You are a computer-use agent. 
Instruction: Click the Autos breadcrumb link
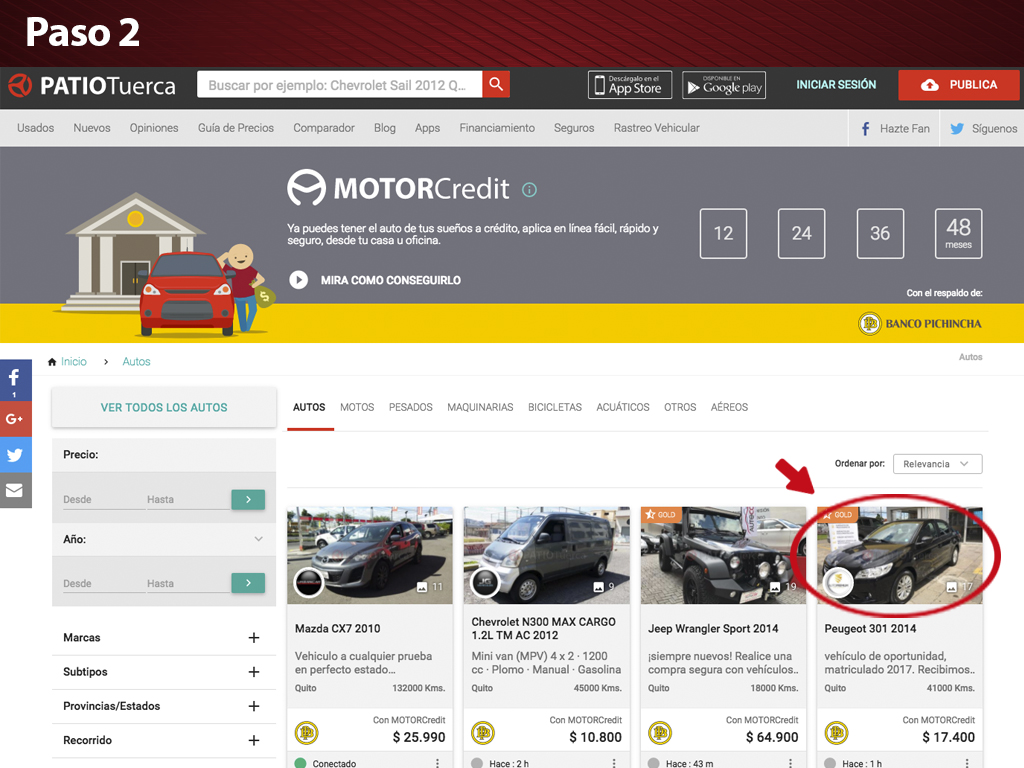point(136,362)
